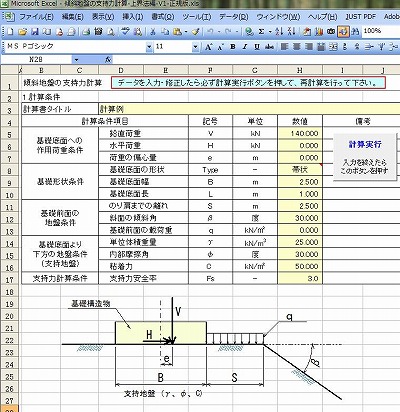Click the Undo arrow icon

coord(210,32)
